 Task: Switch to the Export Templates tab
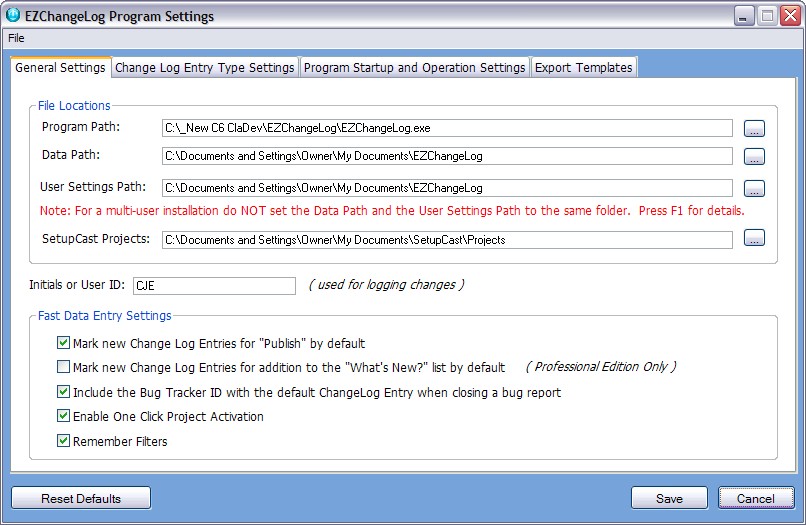583,67
